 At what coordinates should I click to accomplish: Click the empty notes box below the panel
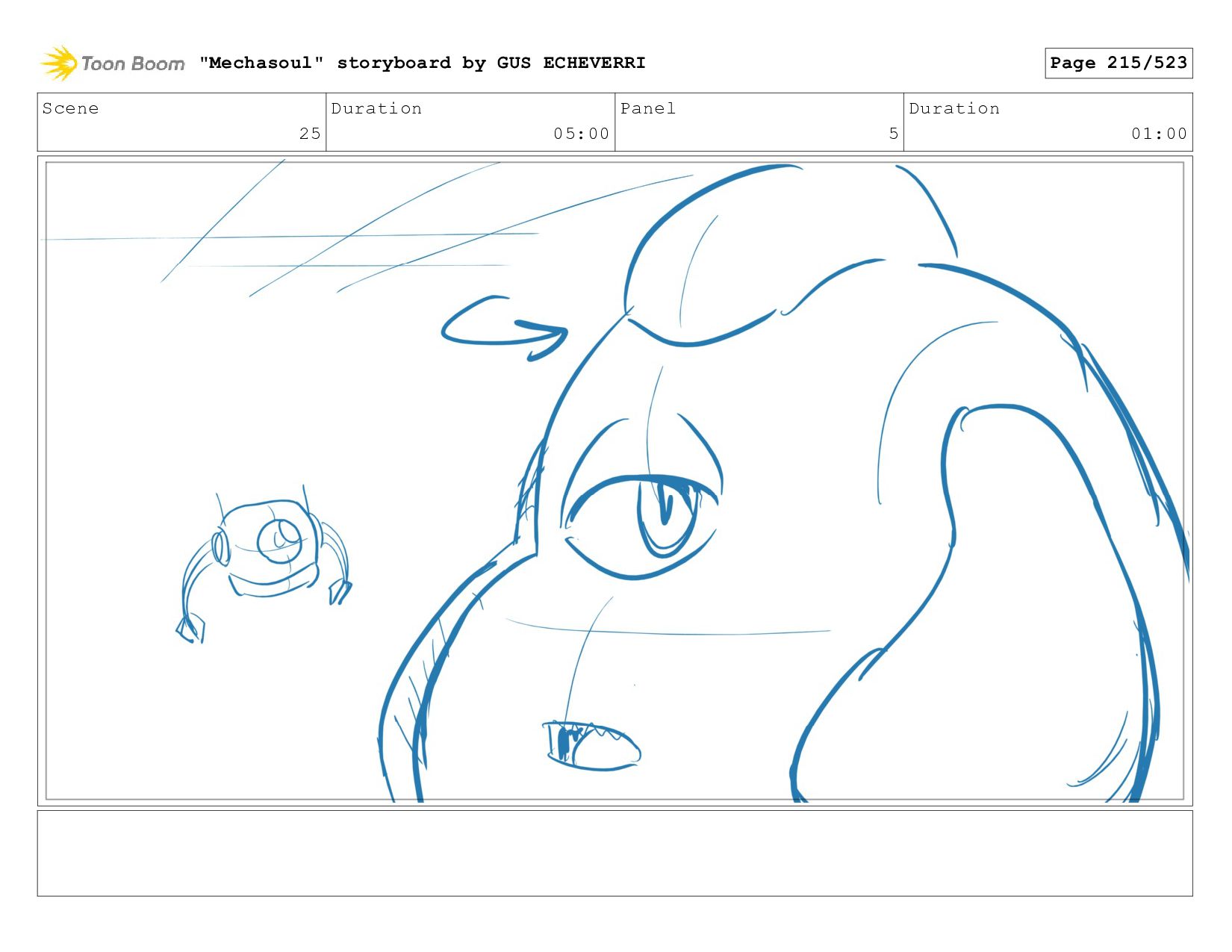(615, 853)
